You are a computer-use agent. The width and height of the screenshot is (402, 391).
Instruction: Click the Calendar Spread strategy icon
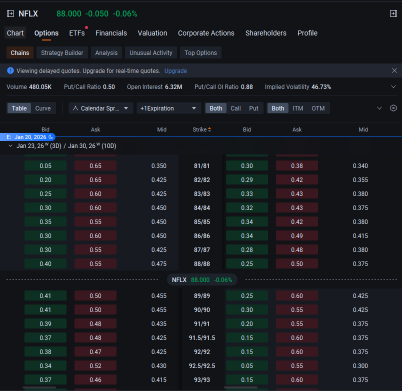pyautogui.click(x=75, y=108)
